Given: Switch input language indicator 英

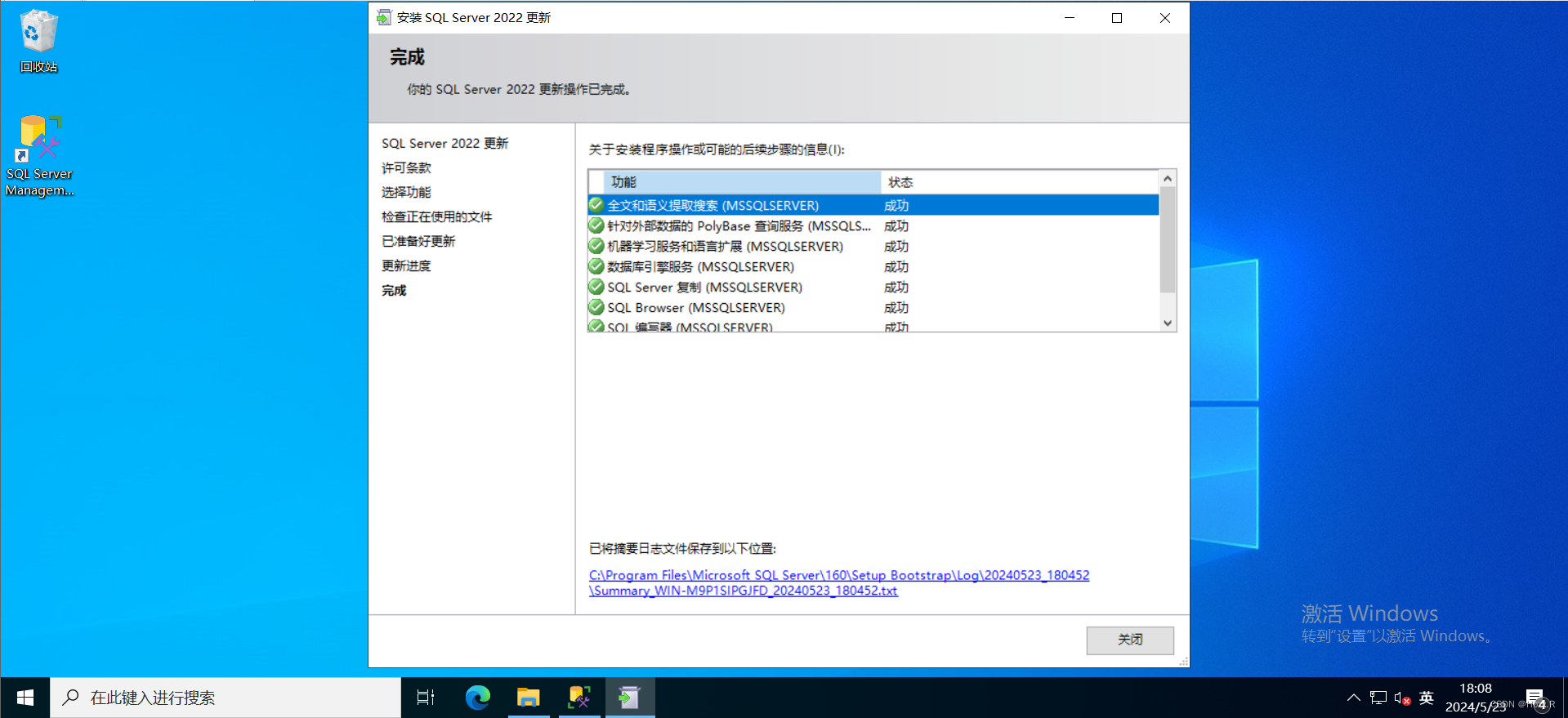Looking at the screenshot, I should (x=1427, y=698).
